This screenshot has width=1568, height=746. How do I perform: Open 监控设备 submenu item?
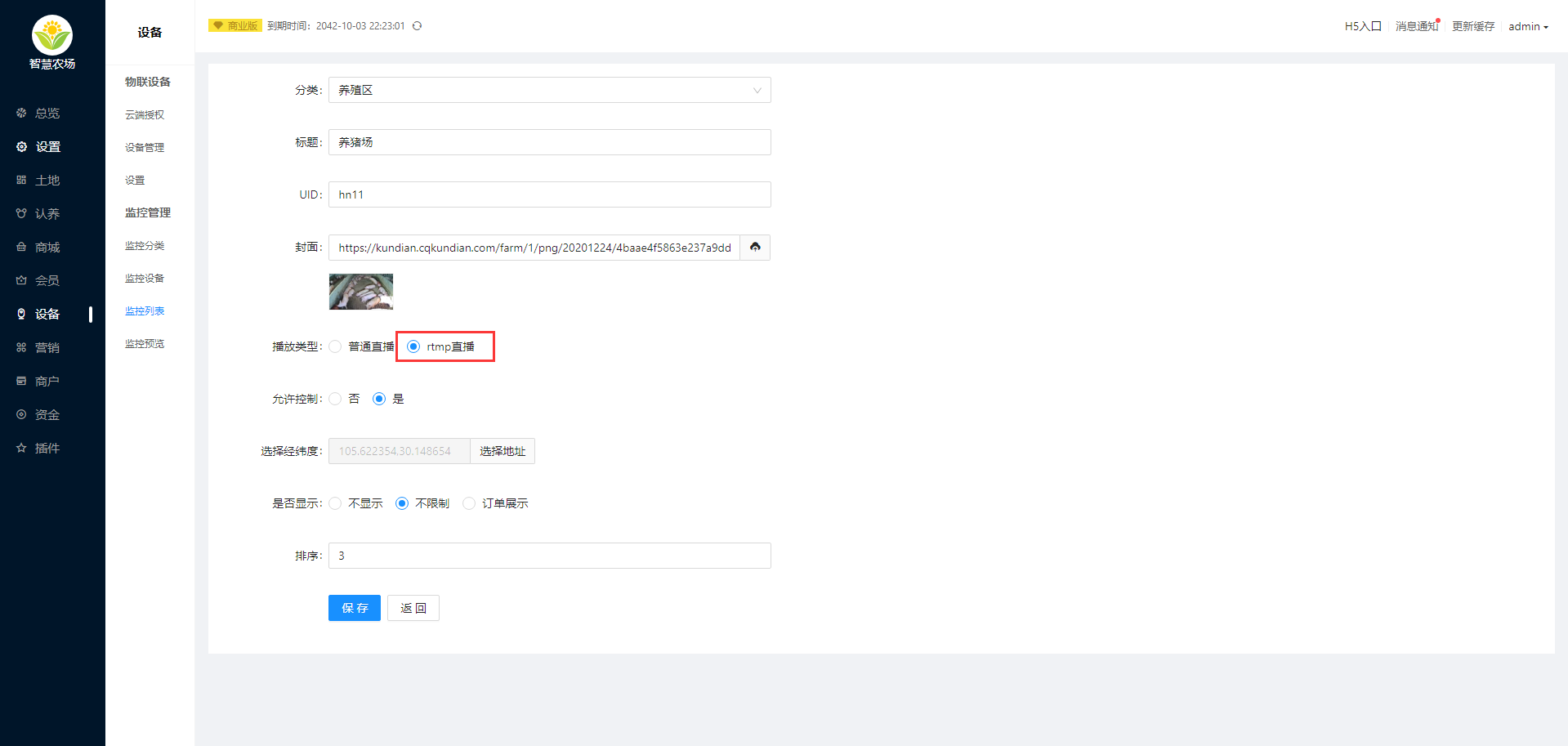[x=145, y=278]
